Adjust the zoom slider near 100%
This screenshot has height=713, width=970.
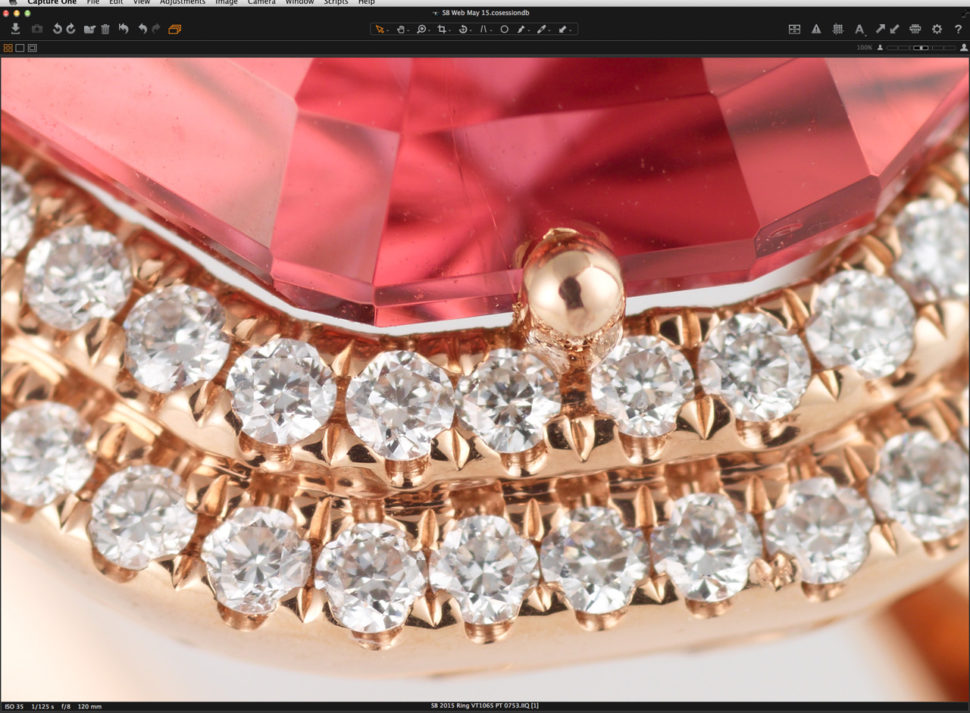pyautogui.click(x=919, y=47)
